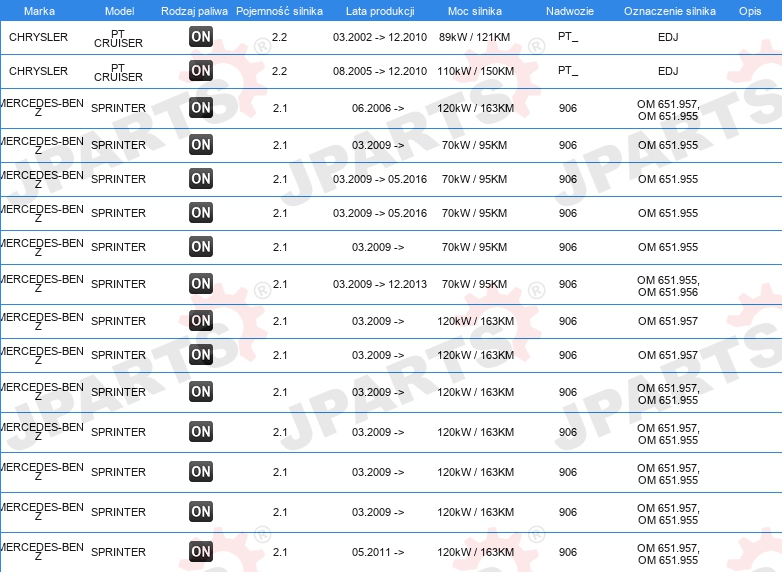The image size is (782, 572).
Task: Select 2.1 in the 03.2009 -> 12.2013 row
Action: (280, 284)
